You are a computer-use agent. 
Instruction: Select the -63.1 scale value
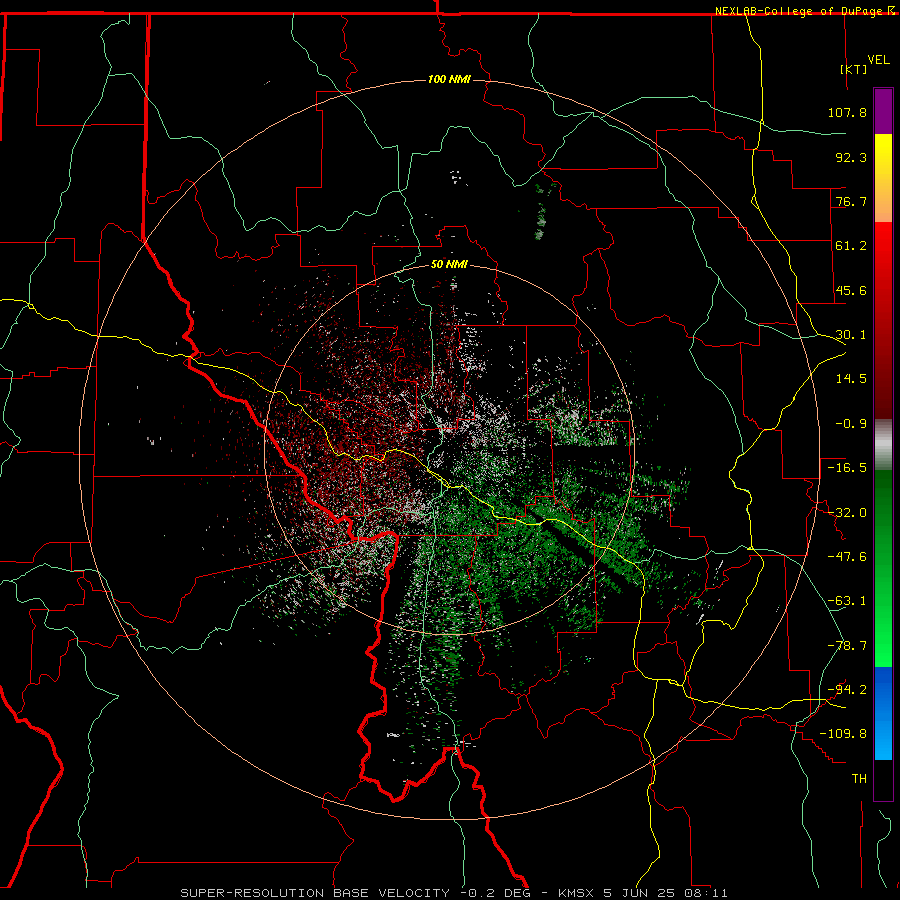[x=847, y=601]
